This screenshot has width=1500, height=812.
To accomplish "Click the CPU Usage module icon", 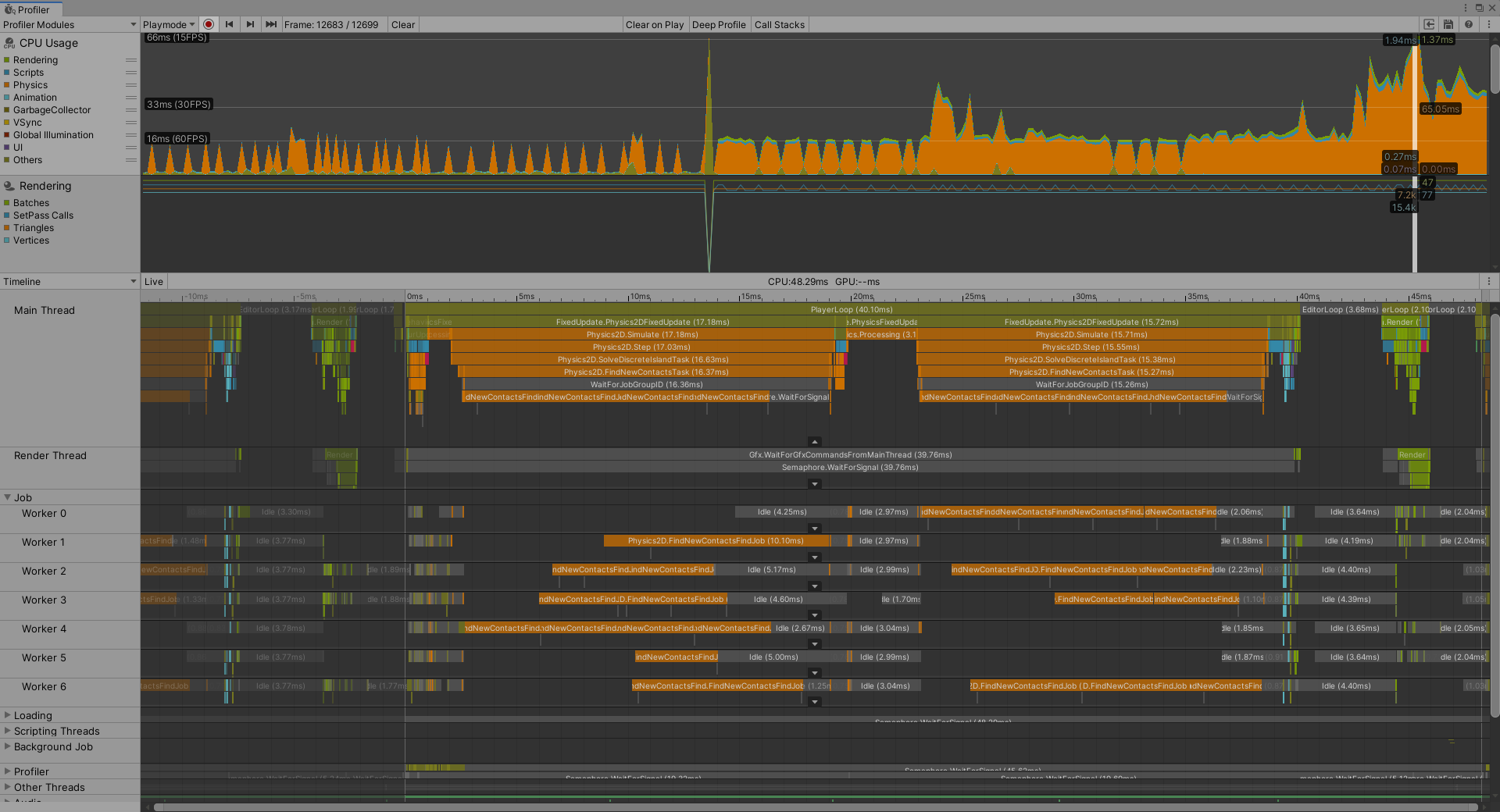I will (9, 43).
